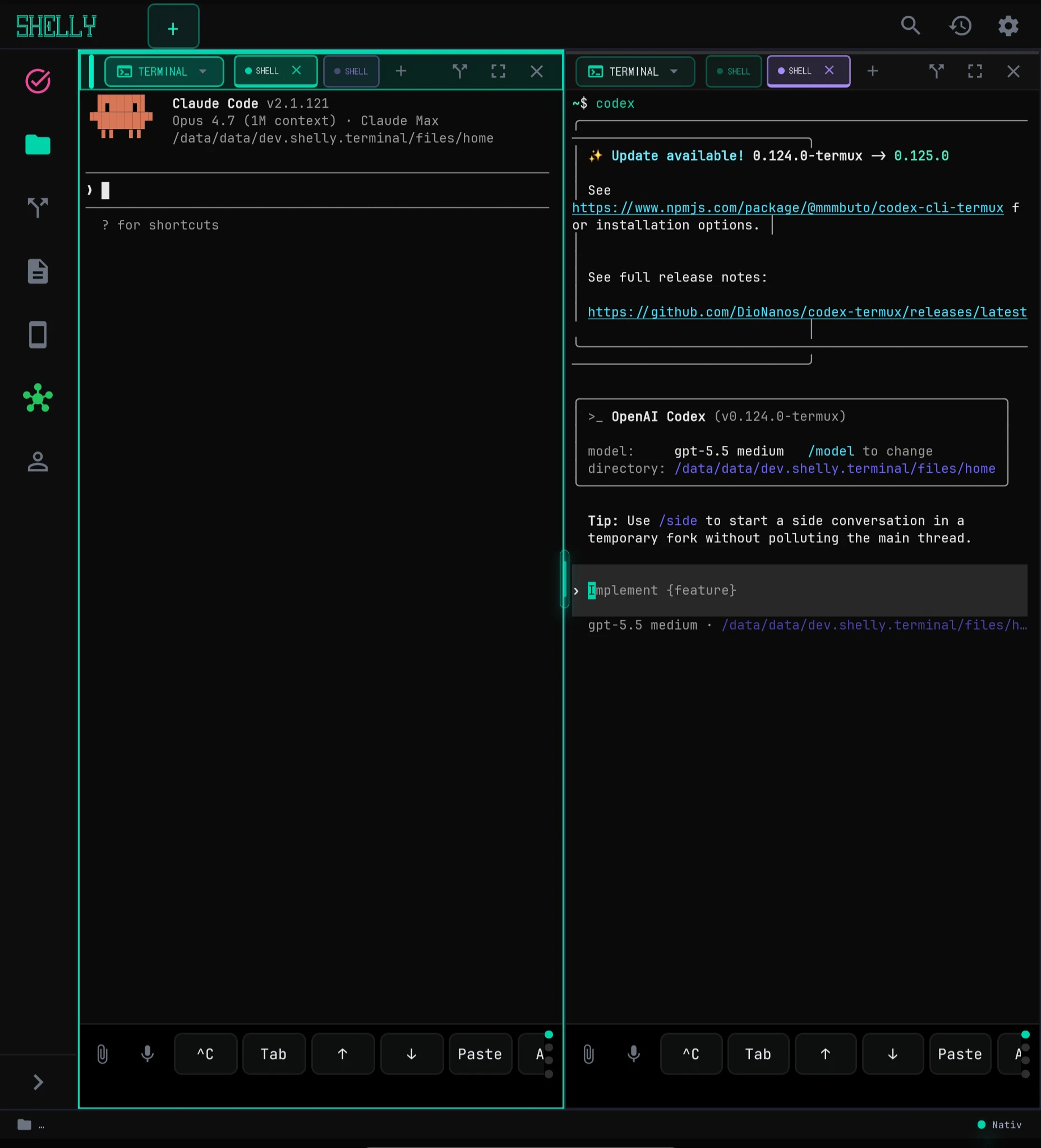Toggle fullscreen for the Claude Code pane

coord(498,71)
